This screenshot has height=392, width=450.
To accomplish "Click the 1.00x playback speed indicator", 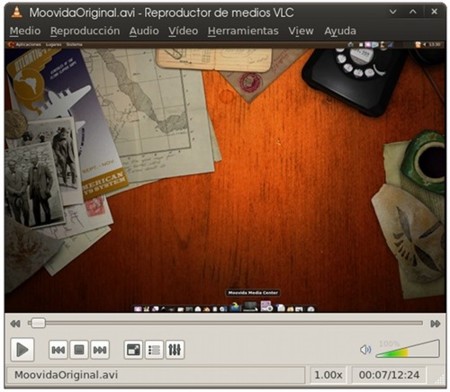I will tap(328, 375).
